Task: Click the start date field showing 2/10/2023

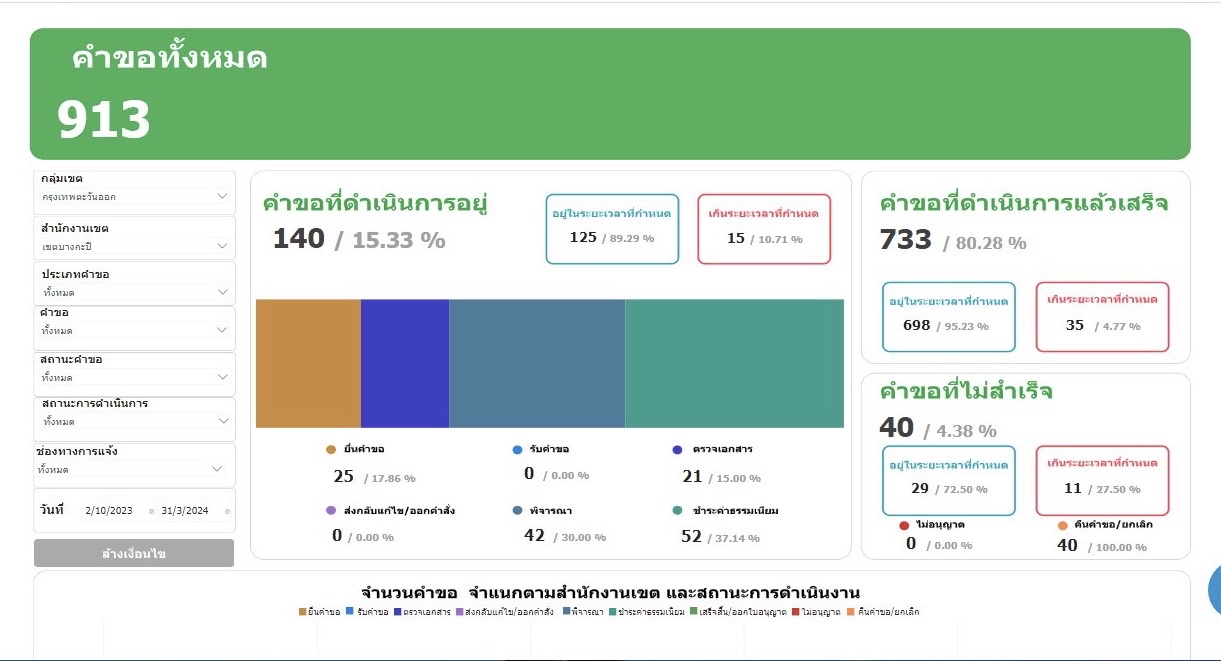Action: [x=114, y=511]
